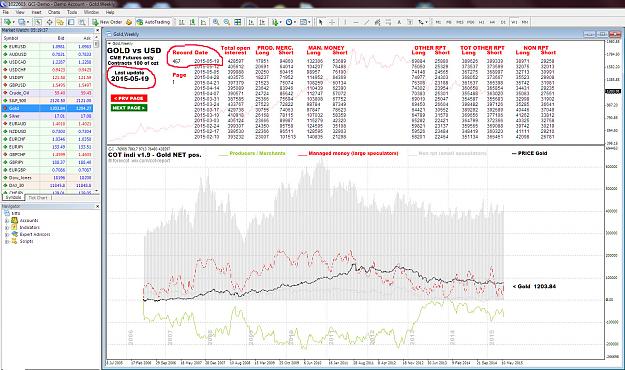Toggle the H1 timeframe button
The height and width of the screenshot is (370, 625).
(482, 22)
